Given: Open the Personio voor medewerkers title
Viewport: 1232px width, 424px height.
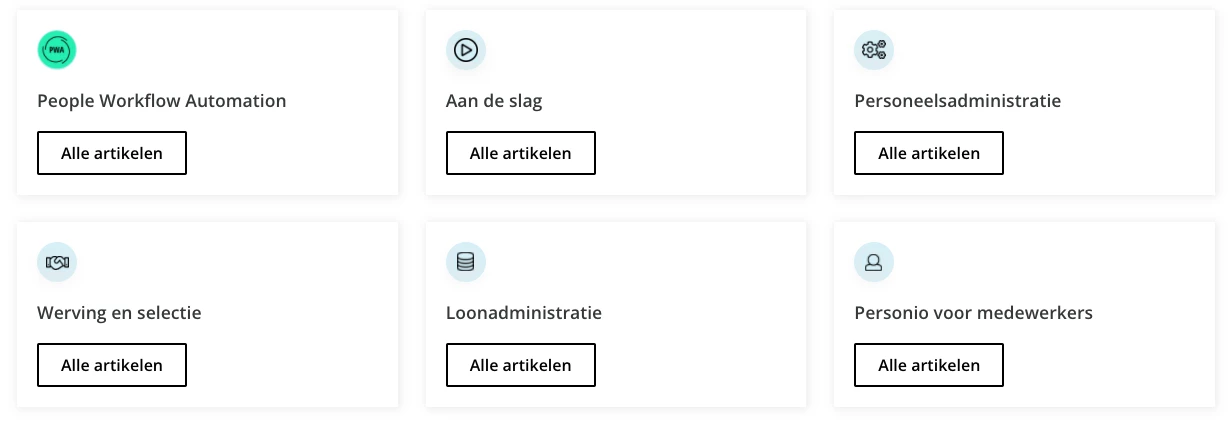Looking at the screenshot, I should [974, 313].
